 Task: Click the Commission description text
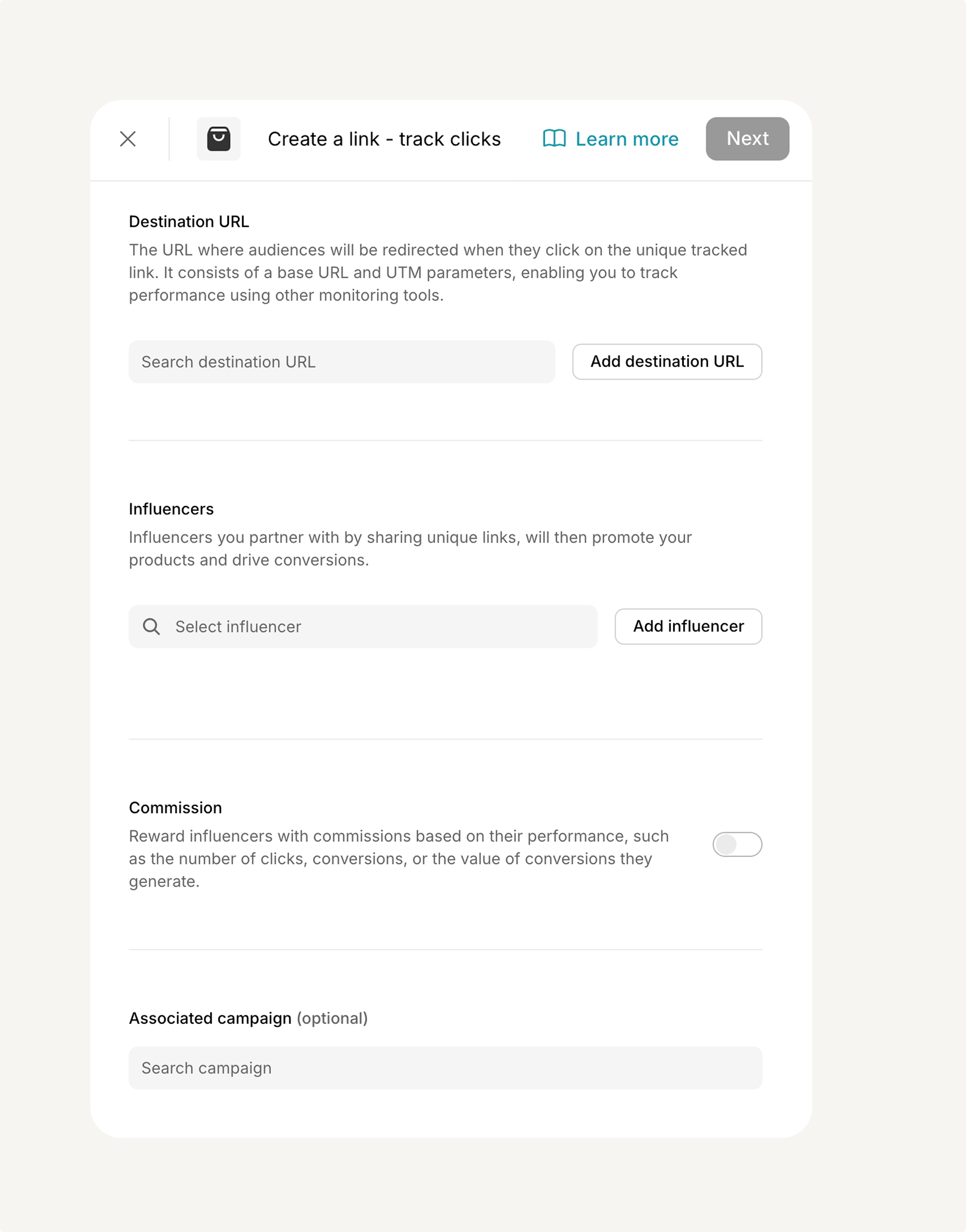point(399,858)
